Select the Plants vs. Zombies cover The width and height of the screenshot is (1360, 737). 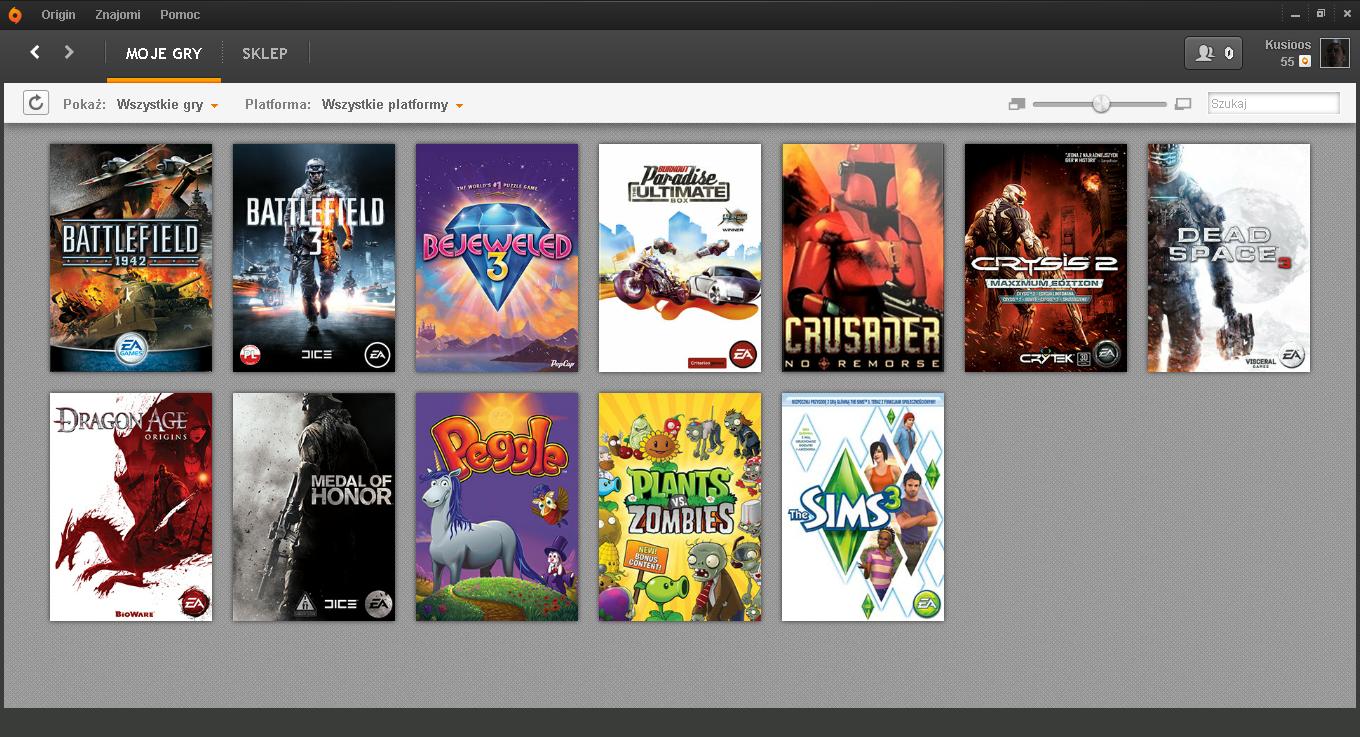point(680,507)
